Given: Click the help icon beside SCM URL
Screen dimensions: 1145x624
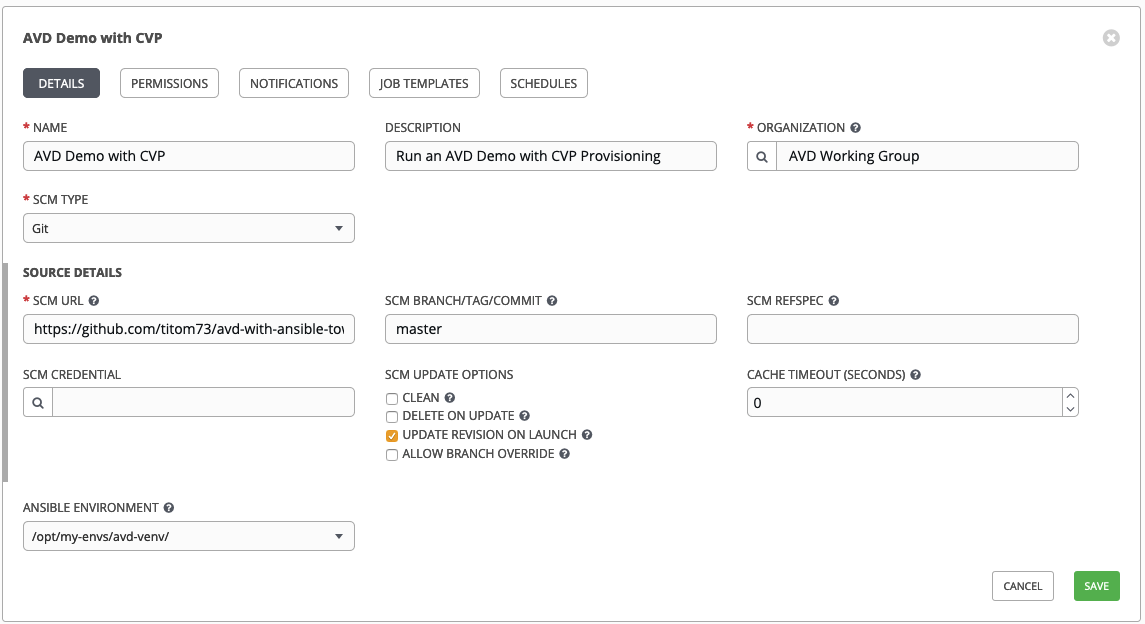Looking at the screenshot, I should pyautogui.click(x=94, y=300).
